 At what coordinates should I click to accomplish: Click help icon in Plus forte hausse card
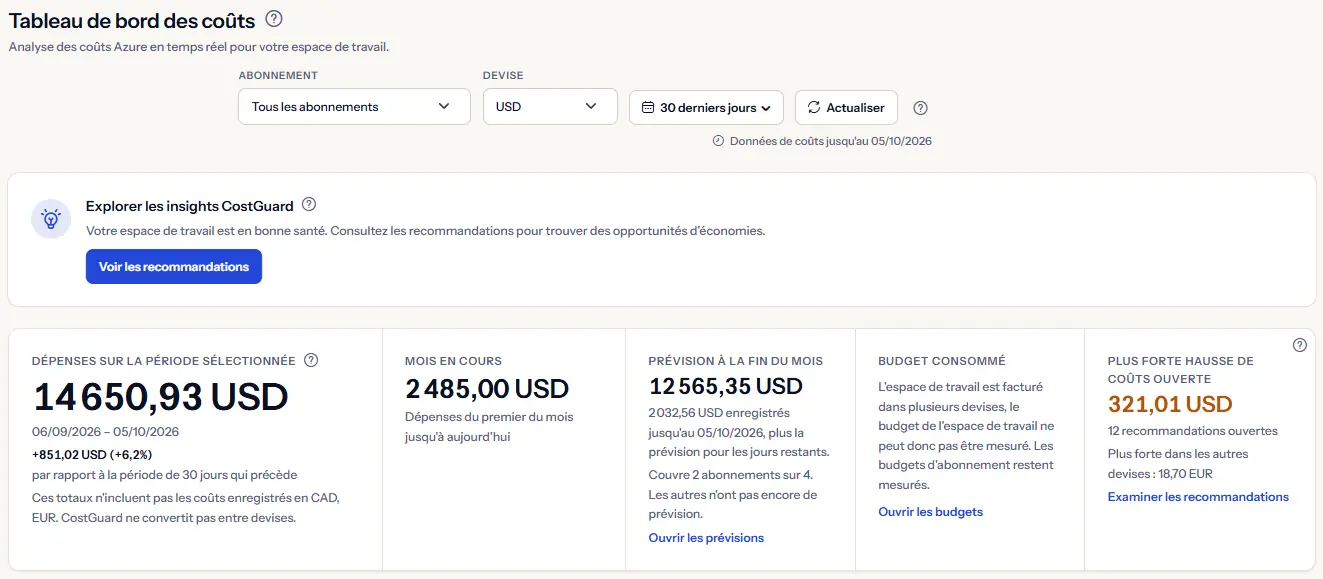pos(1299,345)
